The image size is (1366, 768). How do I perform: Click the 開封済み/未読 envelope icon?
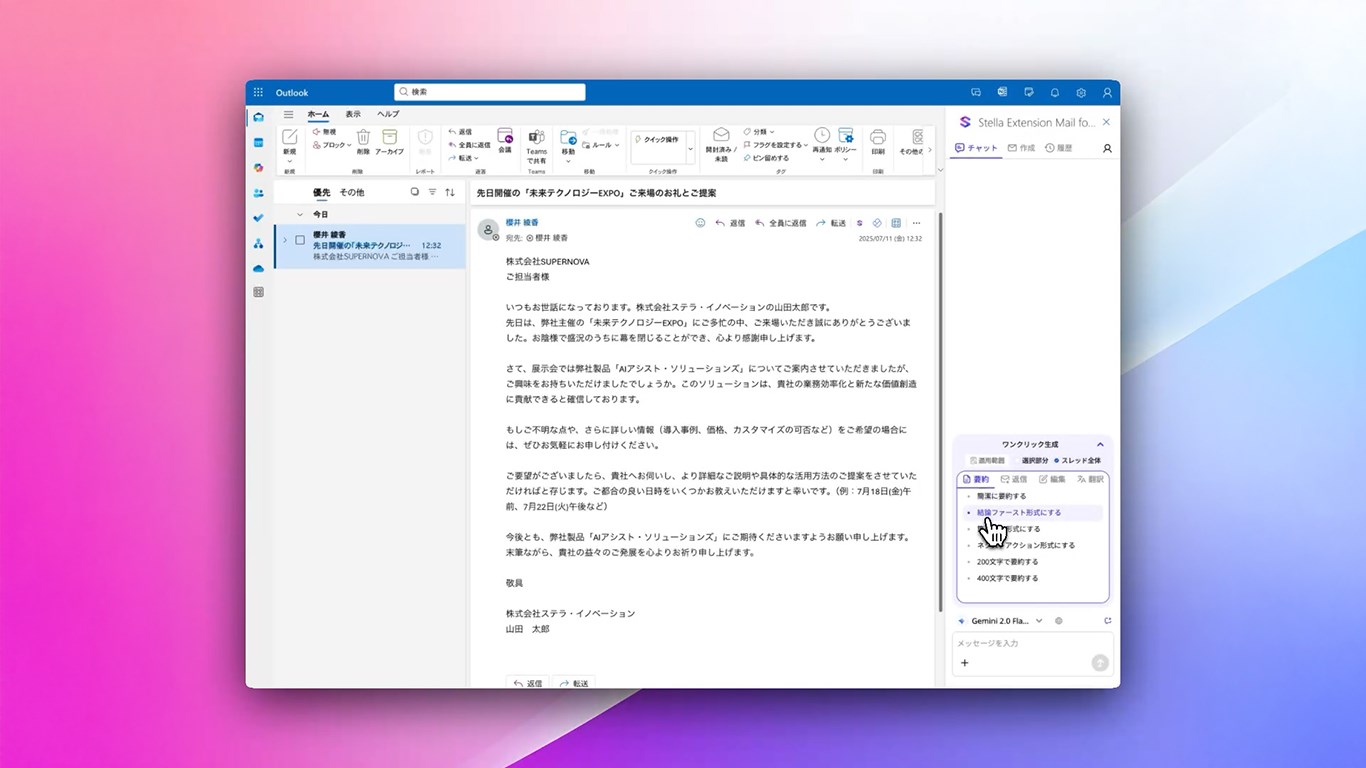721,135
